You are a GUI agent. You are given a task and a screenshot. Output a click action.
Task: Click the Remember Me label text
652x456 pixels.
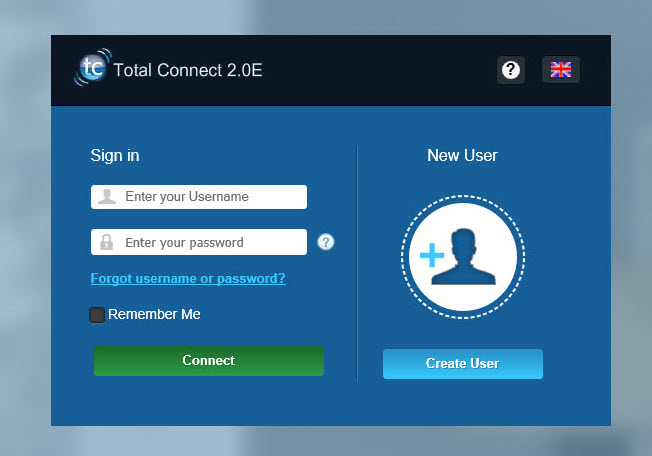tap(154, 315)
